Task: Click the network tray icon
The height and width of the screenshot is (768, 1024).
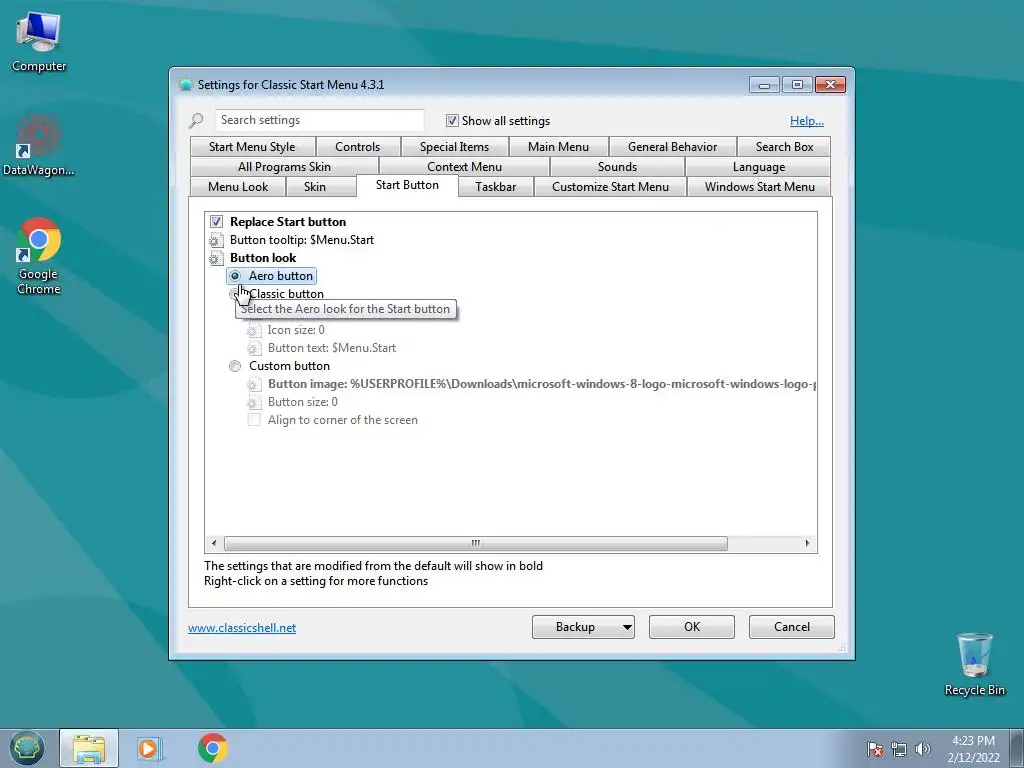Action: pyautogui.click(x=899, y=749)
